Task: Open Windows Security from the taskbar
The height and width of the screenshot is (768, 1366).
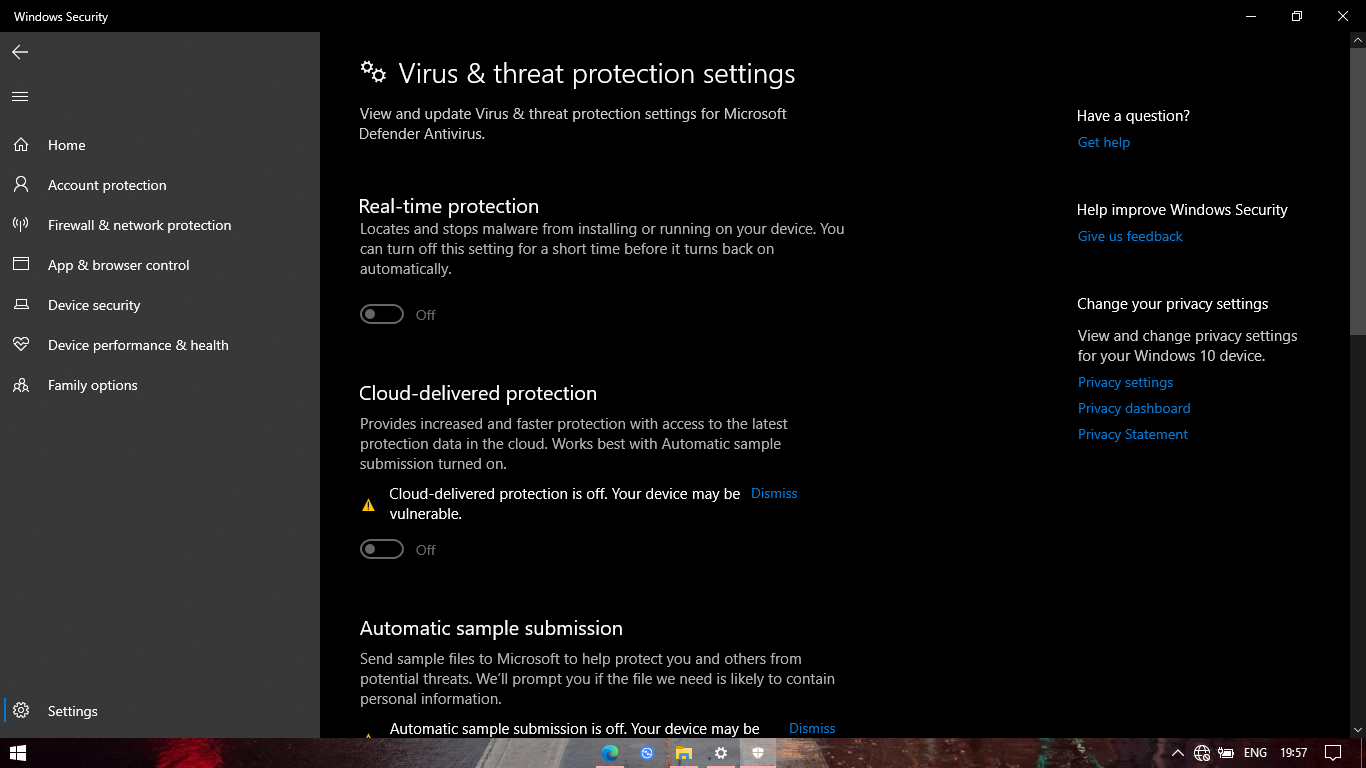Action: coord(758,753)
